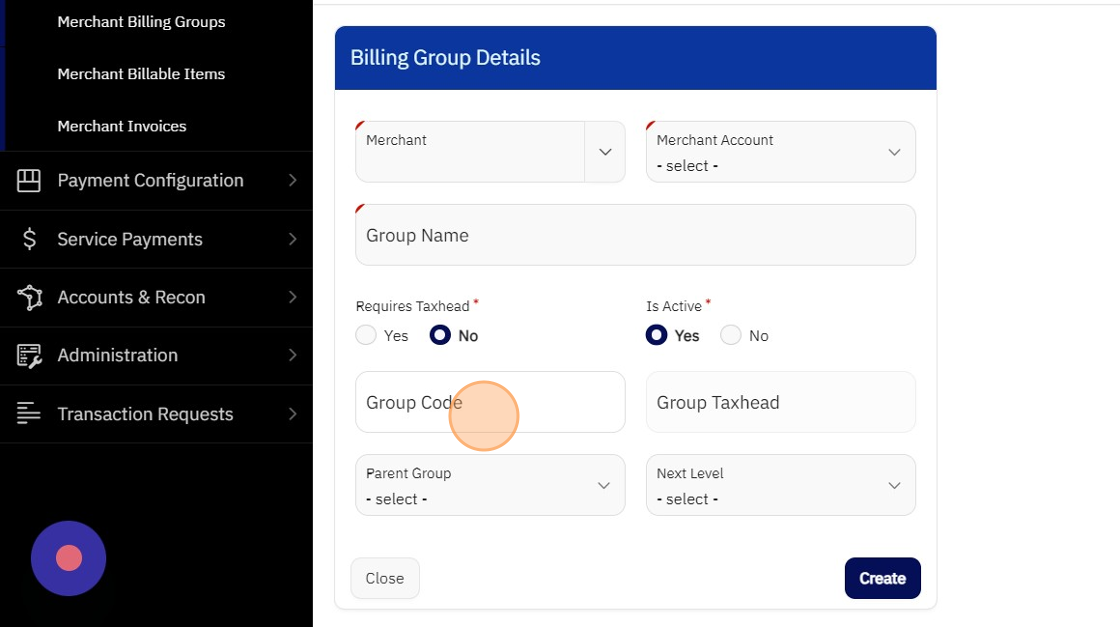Select No for Requires Taxhead
Image resolution: width=1120 pixels, height=627 pixels.
(440, 336)
